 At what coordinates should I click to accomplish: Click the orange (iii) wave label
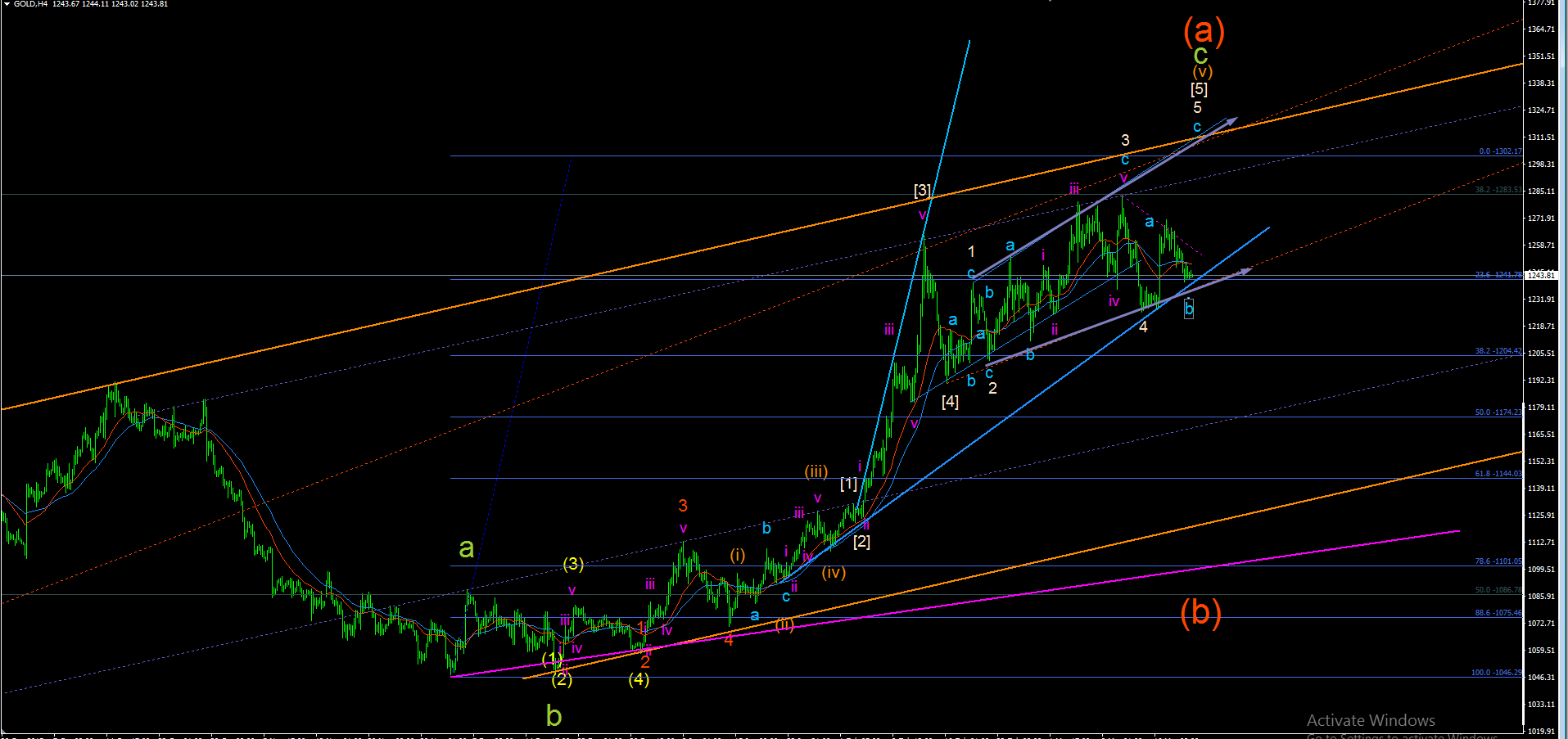click(816, 471)
